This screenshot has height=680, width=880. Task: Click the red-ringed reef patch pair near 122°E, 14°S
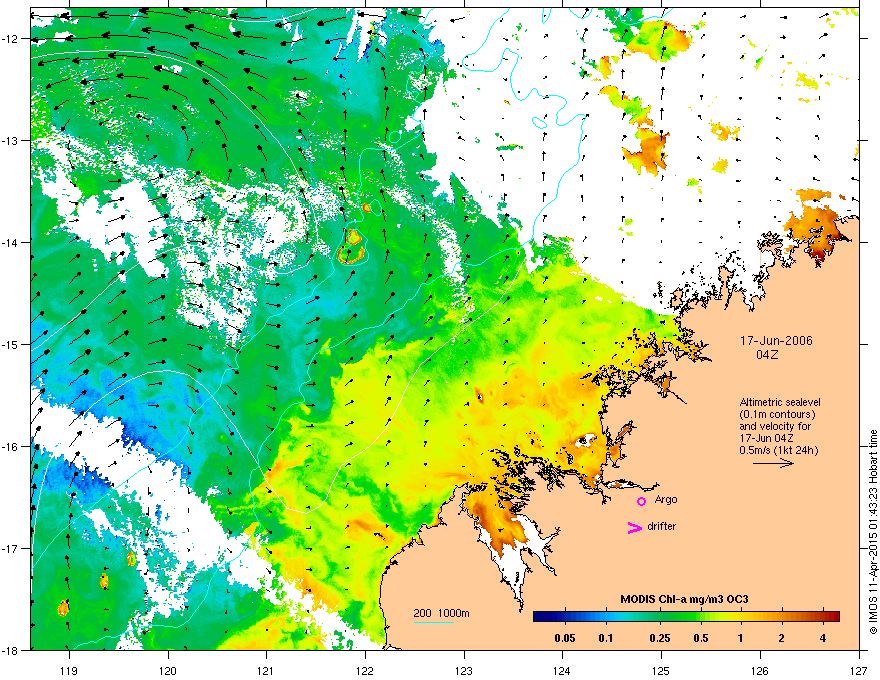353,246
